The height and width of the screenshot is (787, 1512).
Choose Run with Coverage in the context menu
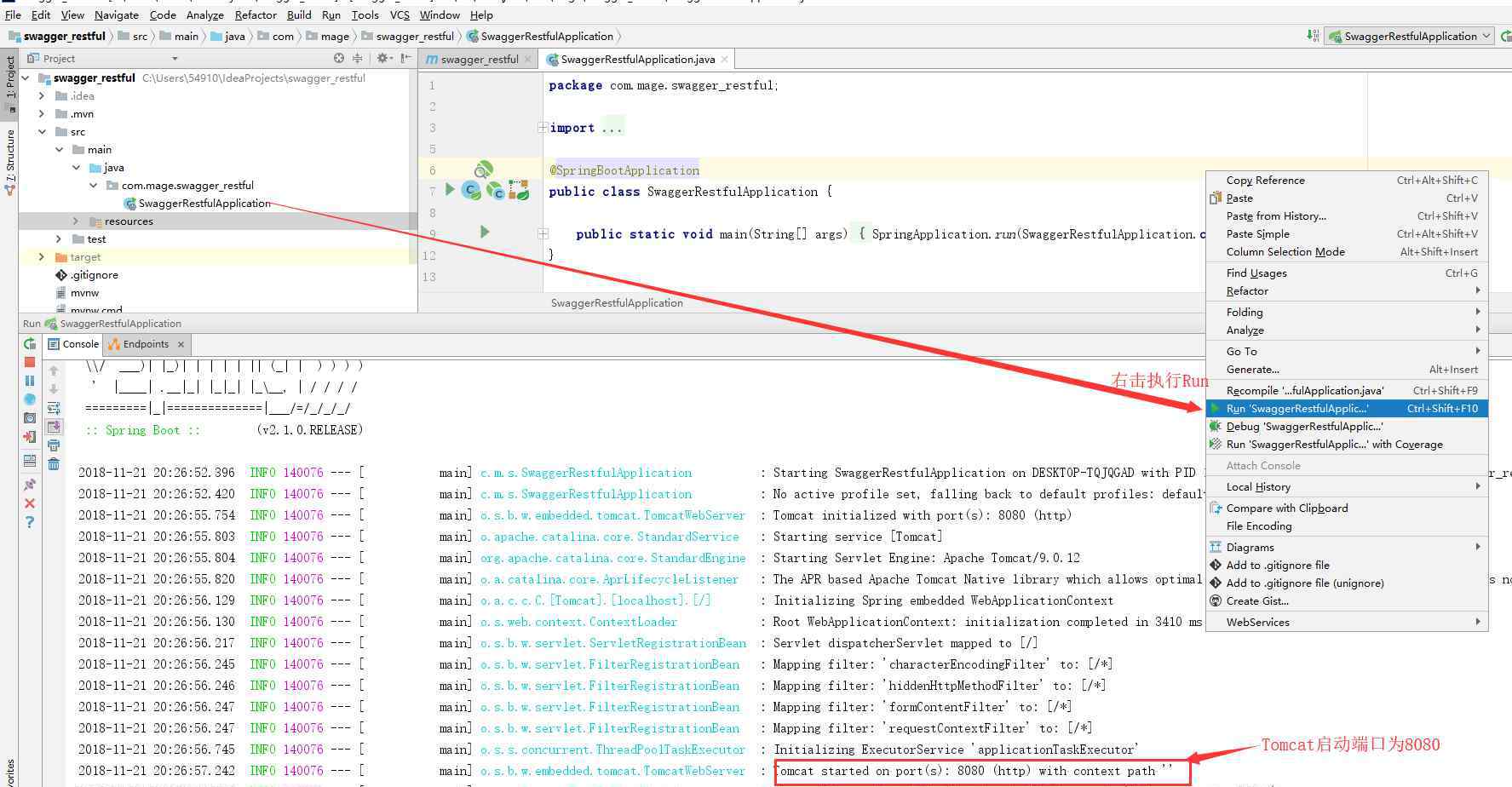[1347, 444]
